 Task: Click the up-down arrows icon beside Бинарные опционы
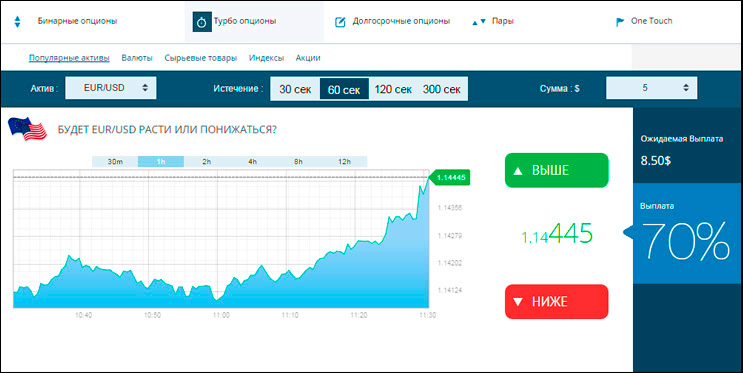pyautogui.click(x=18, y=22)
